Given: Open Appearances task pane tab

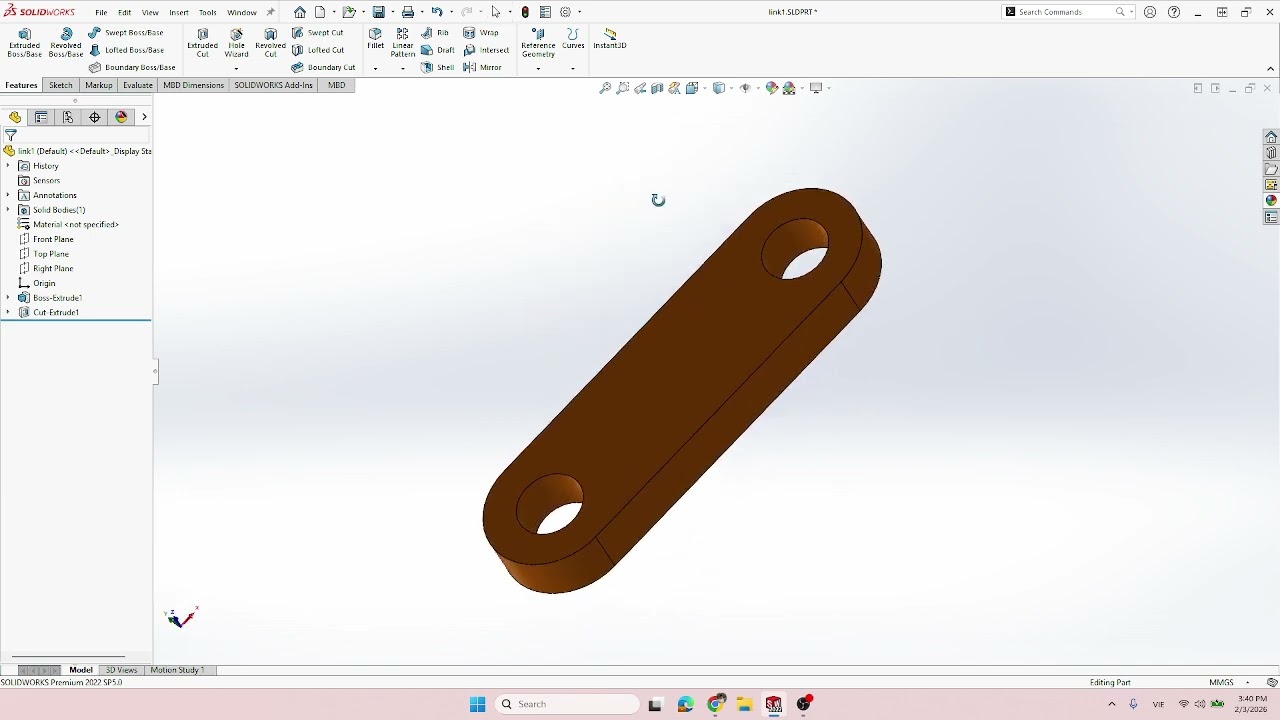Looking at the screenshot, I should click(x=1271, y=201).
